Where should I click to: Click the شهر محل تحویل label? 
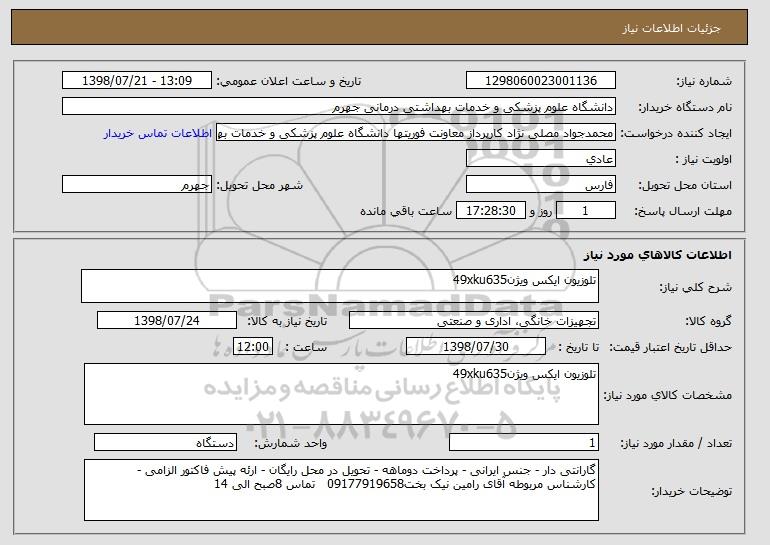[x=260, y=185]
